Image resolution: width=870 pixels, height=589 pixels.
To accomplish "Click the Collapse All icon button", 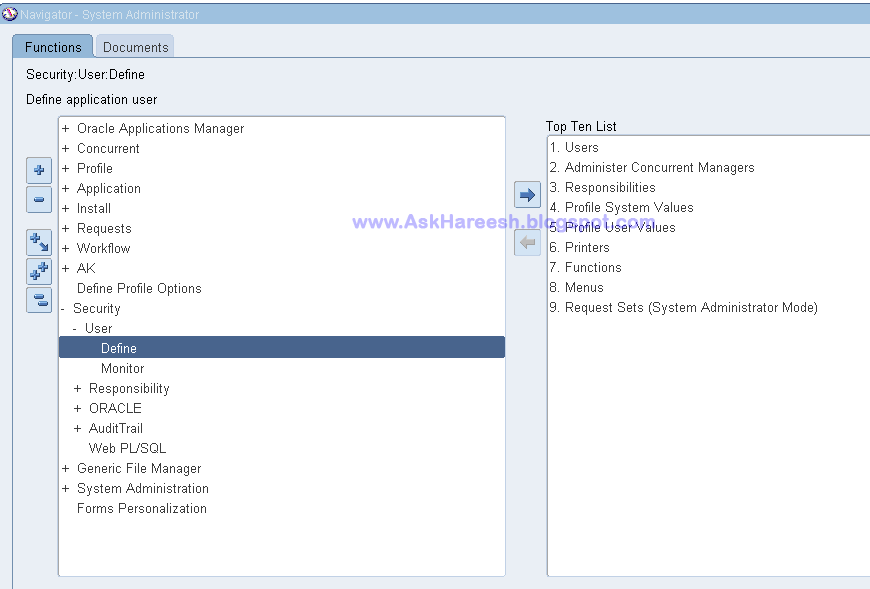I will 39,300.
